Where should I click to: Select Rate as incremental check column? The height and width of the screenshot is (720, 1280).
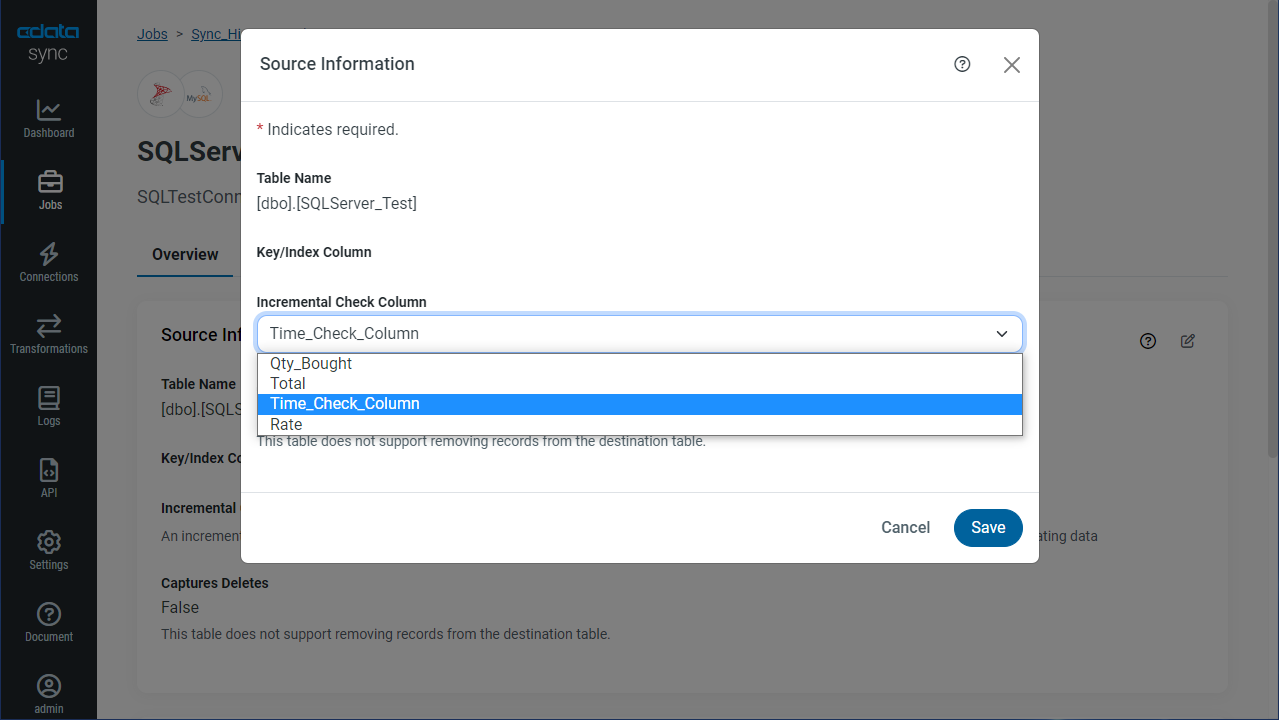click(286, 425)
